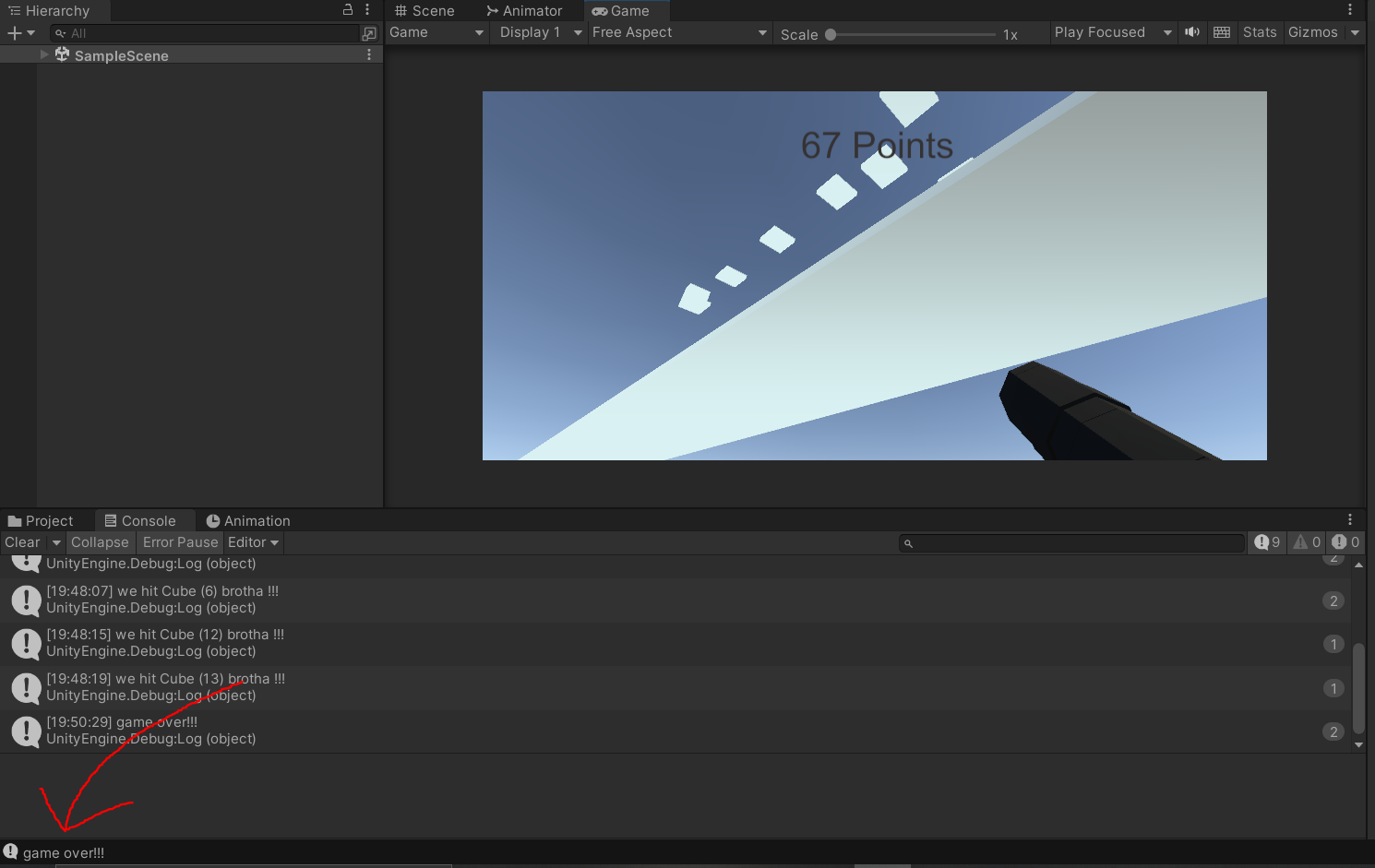Open the Console window kebab menu icon
1375x868 pixels.
[1350, 519]
